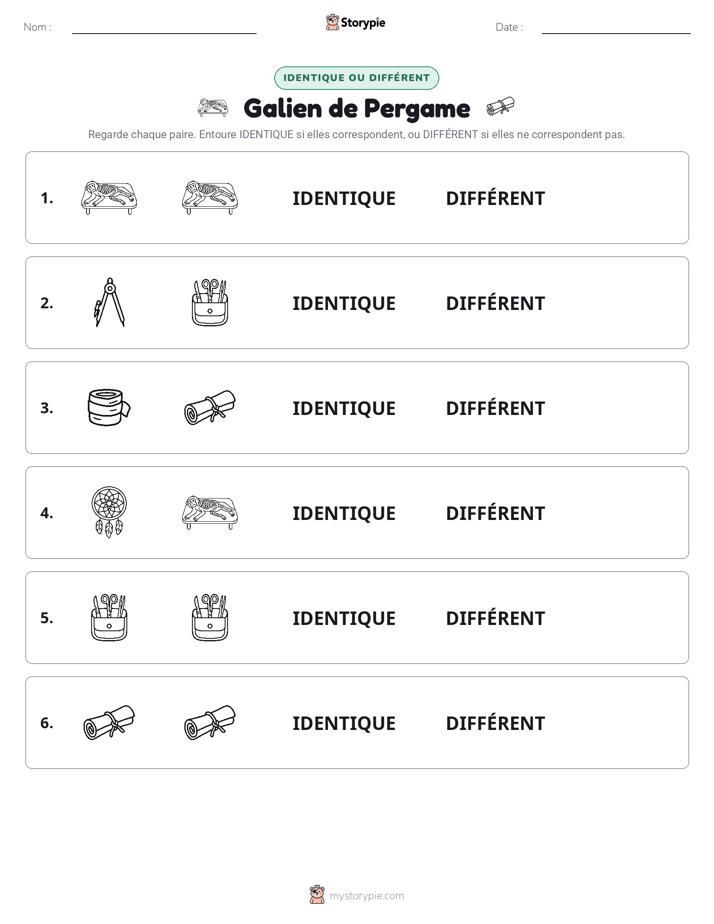The image size is (714, 924).
Task: Click the scroll icon right of the title
Action: coord(500,108)
